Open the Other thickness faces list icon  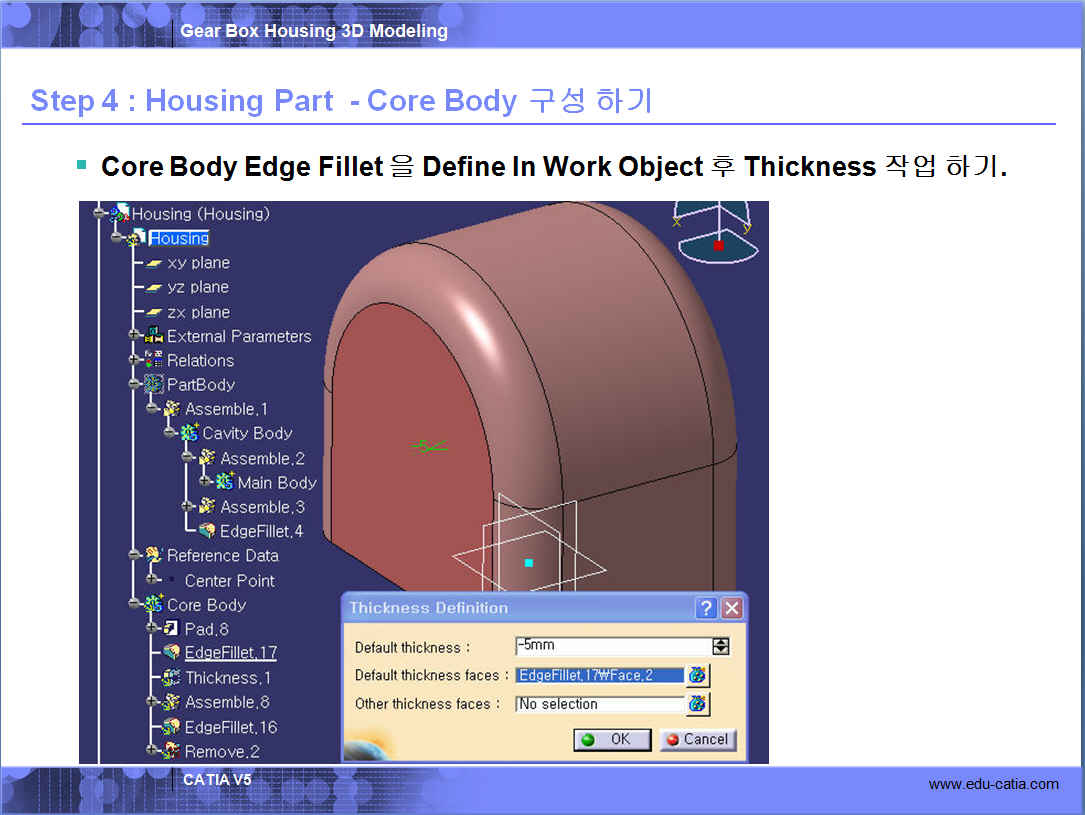coord(698,704)
